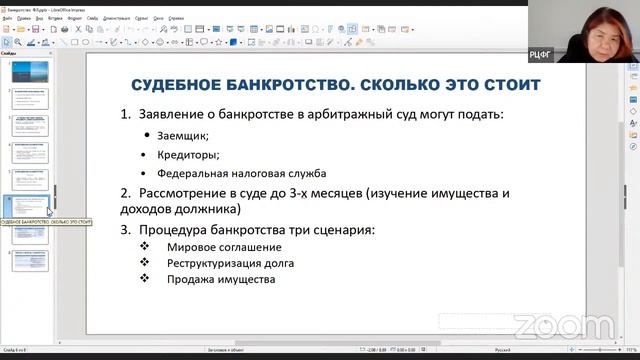The image size is (640, 360).
Task: Click the New document icon
Action: tap(6, 29)
